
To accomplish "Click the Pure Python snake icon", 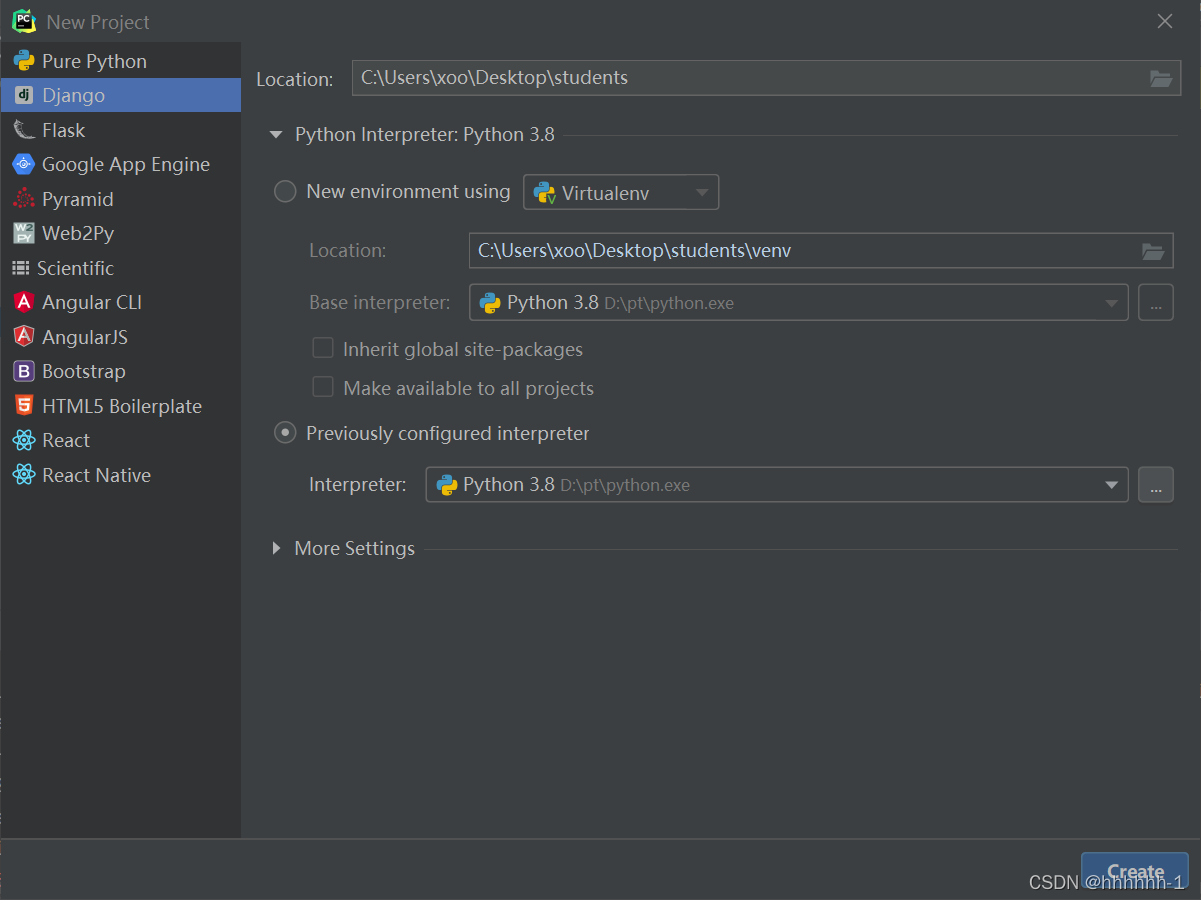I will pyautogui.click(x=24, y=61).
